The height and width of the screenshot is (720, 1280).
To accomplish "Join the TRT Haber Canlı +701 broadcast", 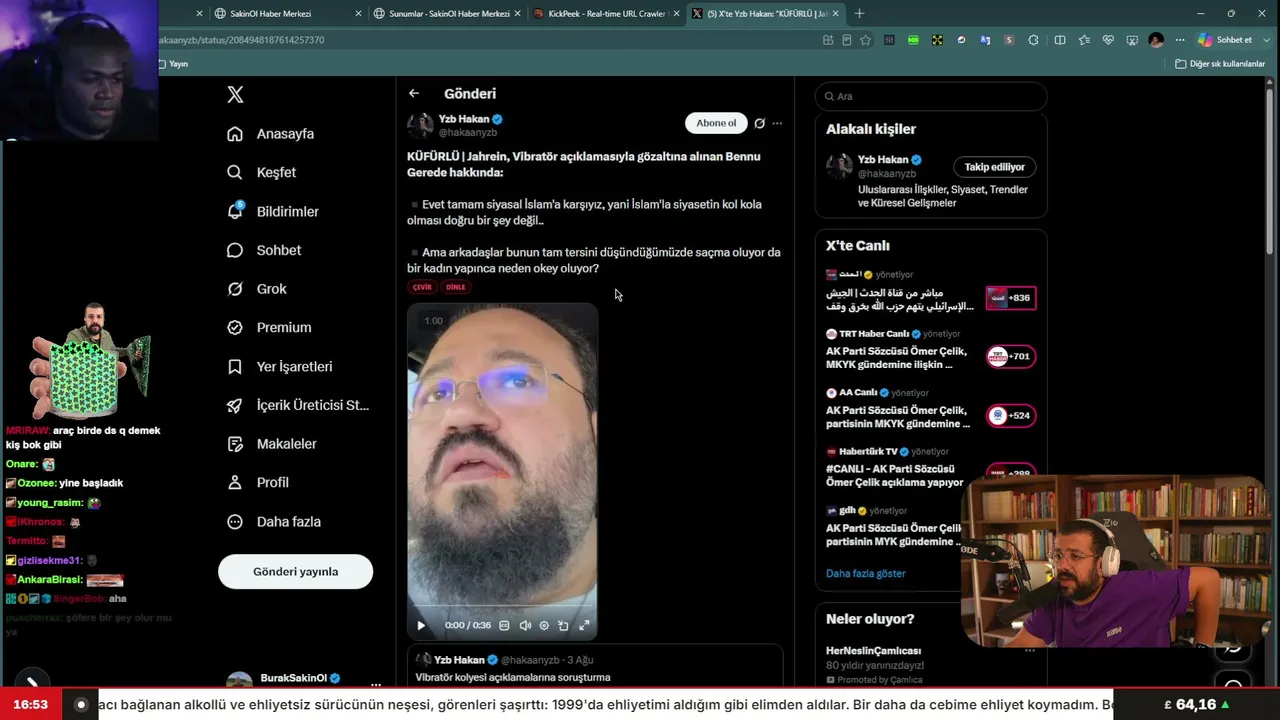I will pyautogui.click(x=1011, y=356).
